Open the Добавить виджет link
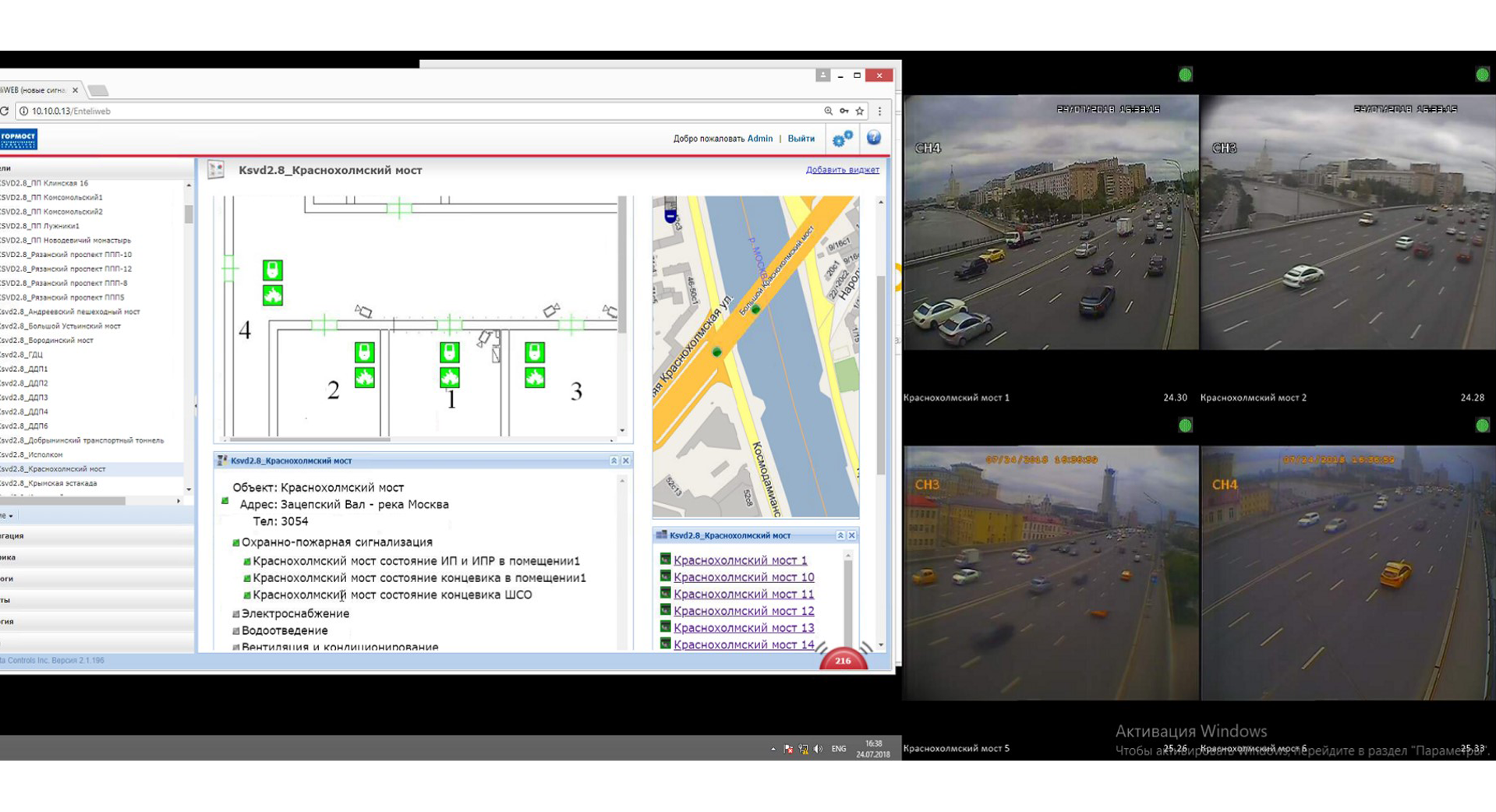This screenshot has width=1496, height=812. pos(843,169)
